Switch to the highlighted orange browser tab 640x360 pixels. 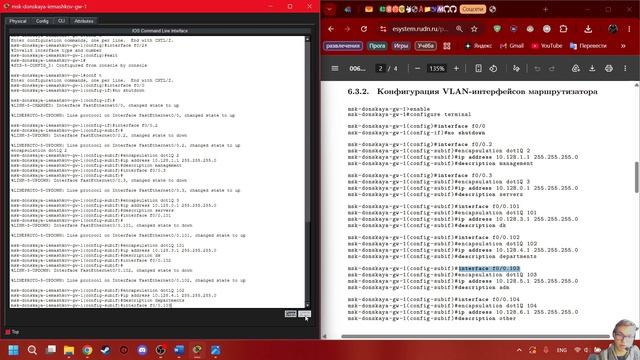pyautogui.click(x=473, y=9)
